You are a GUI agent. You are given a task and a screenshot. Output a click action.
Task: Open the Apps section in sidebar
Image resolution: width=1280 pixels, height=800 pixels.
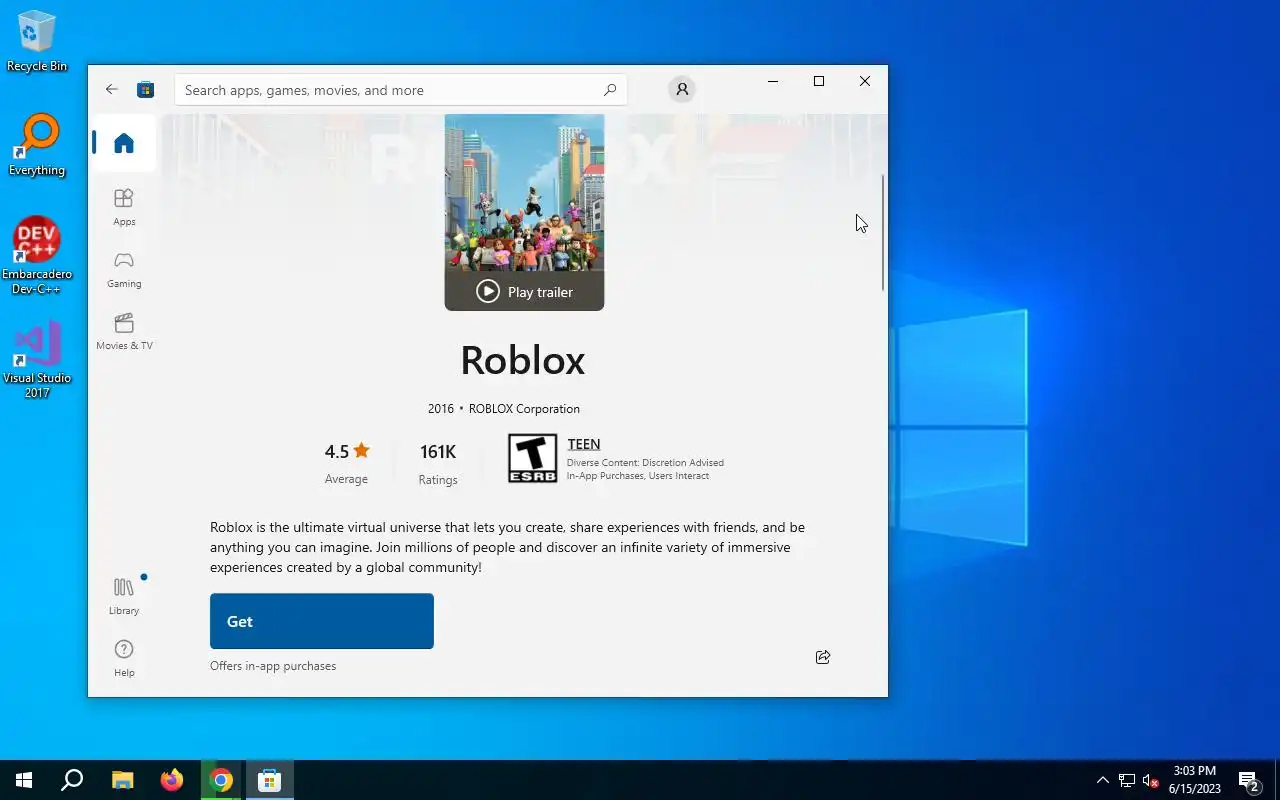[124, 207]
